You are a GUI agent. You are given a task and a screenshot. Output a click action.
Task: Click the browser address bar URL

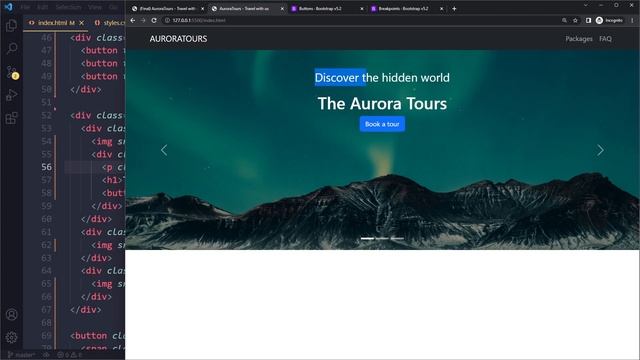[x=199, y=20]
